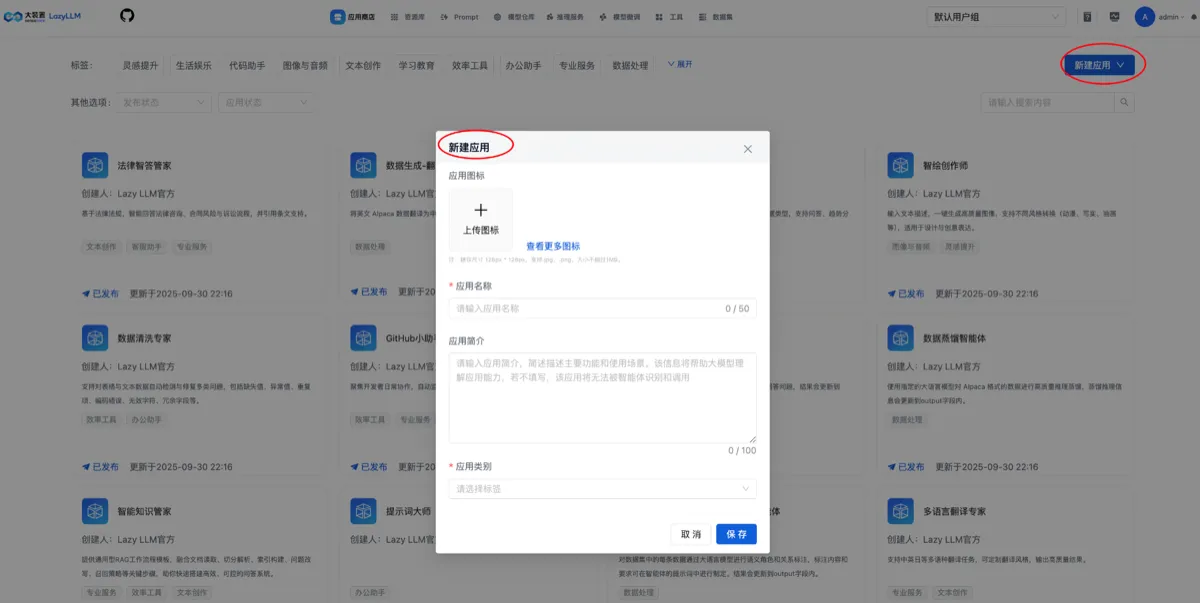Open the 默认用户组 dropdown
Image resolution: width=1200 pixels, height=603 pixels.
[997, 17]
